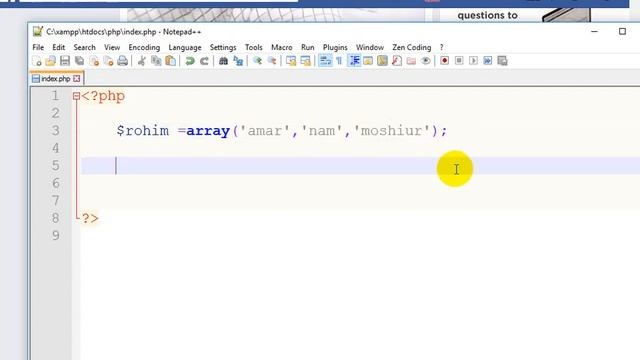Click the 'nam' string literal

click(x=322, y=131)
